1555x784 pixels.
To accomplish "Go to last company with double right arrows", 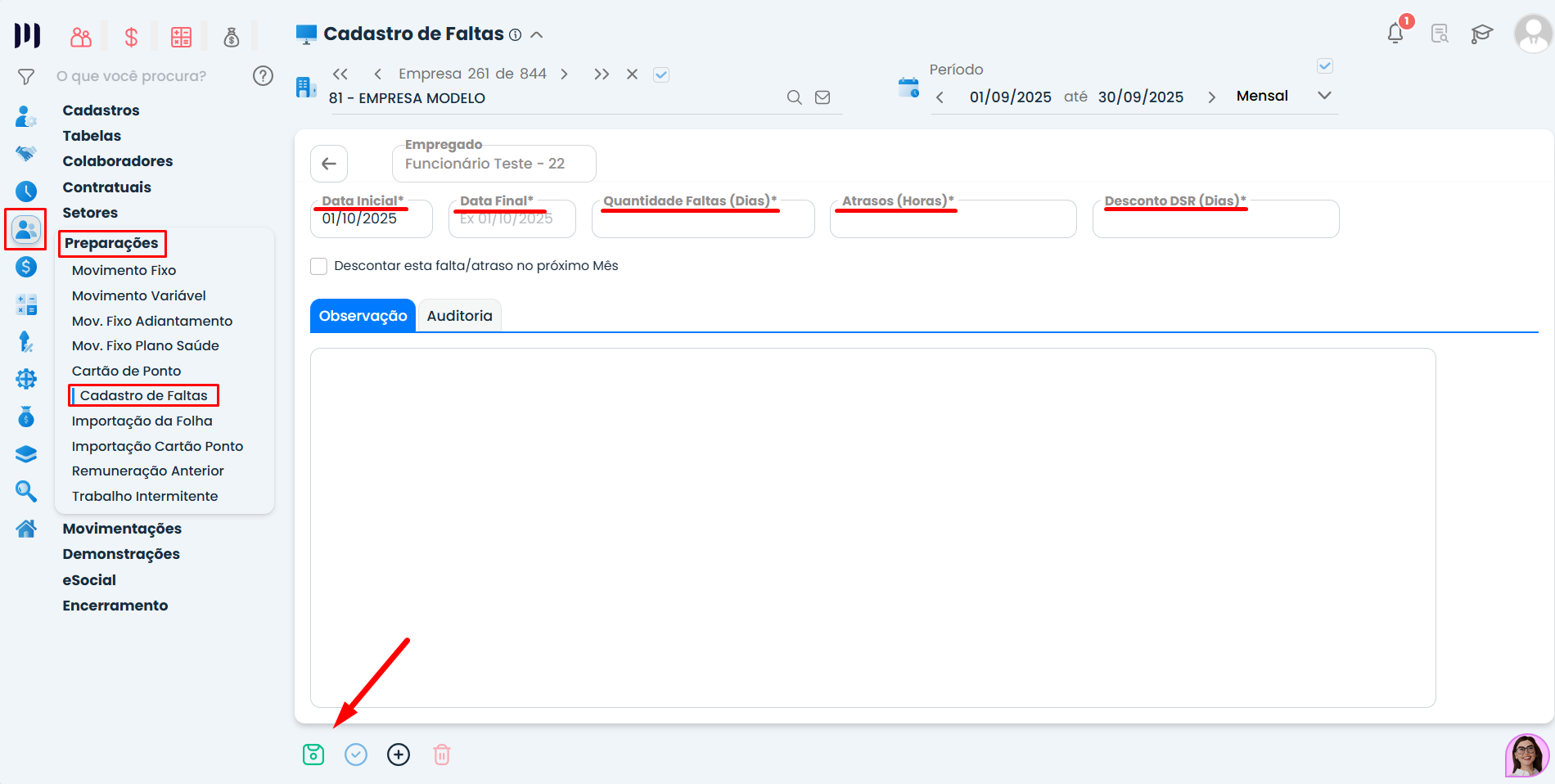I will 602,74.
